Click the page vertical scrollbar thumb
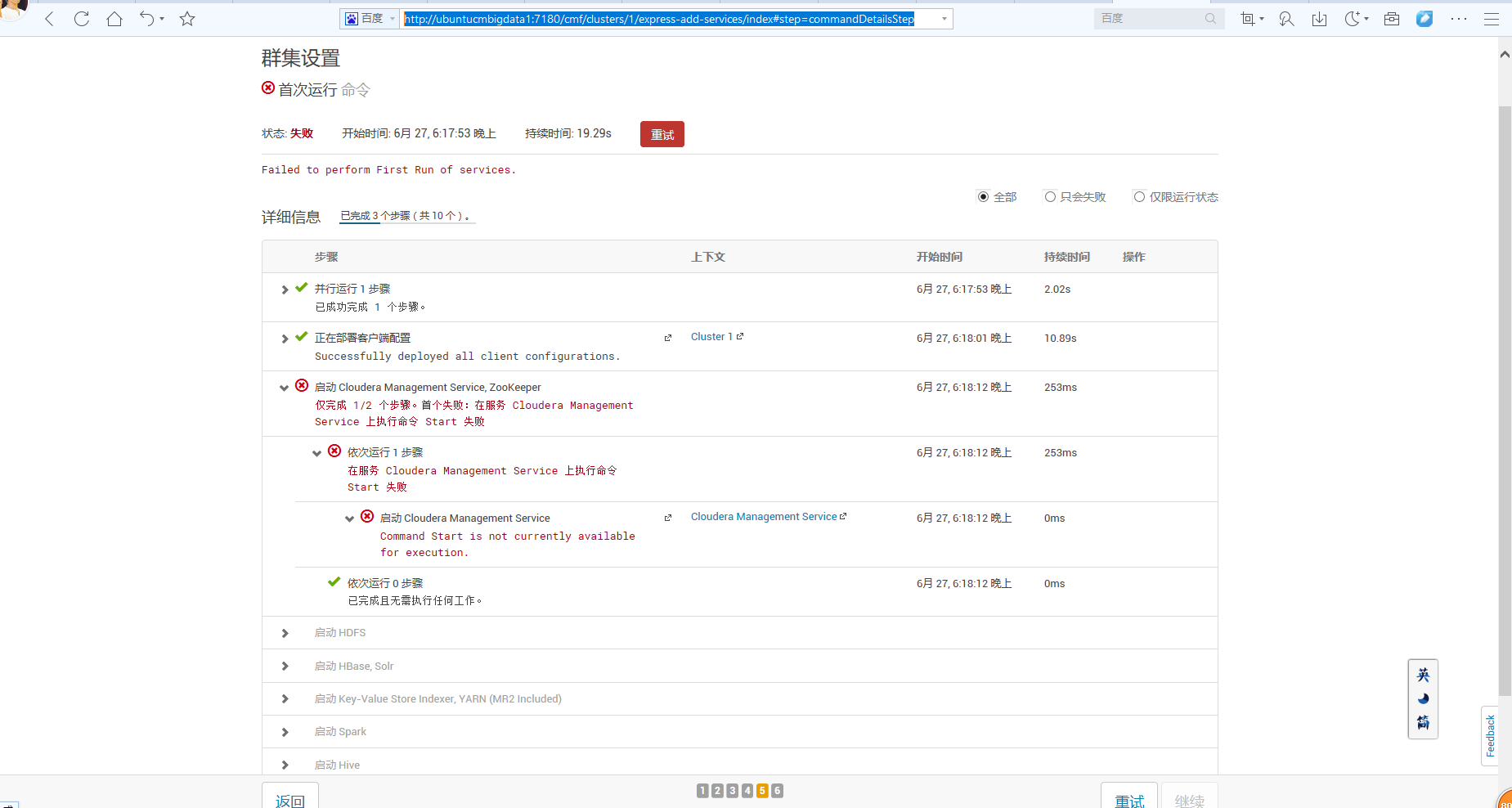 (x=1505, y=401)
